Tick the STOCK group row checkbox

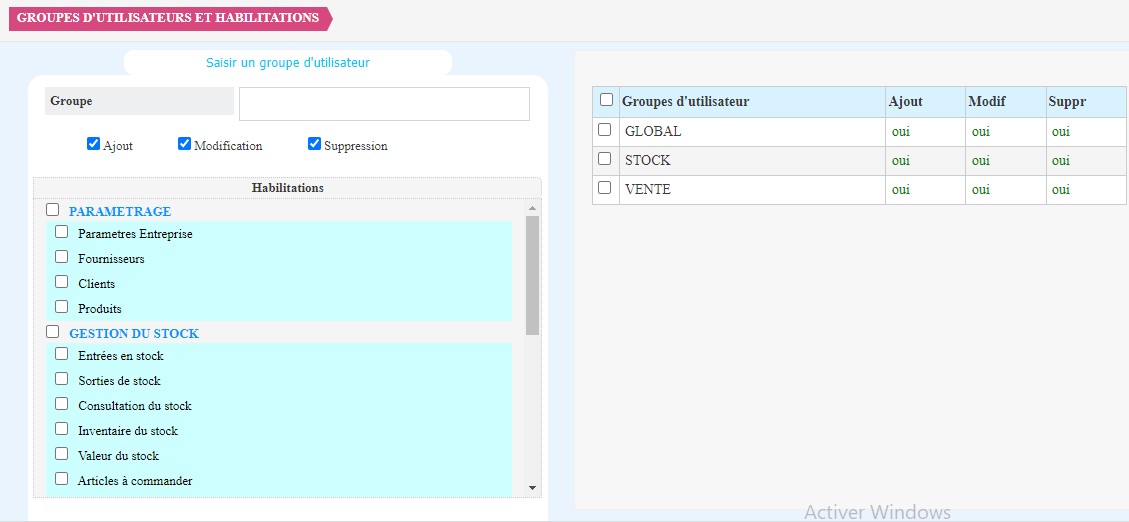(x=604, y=159)
